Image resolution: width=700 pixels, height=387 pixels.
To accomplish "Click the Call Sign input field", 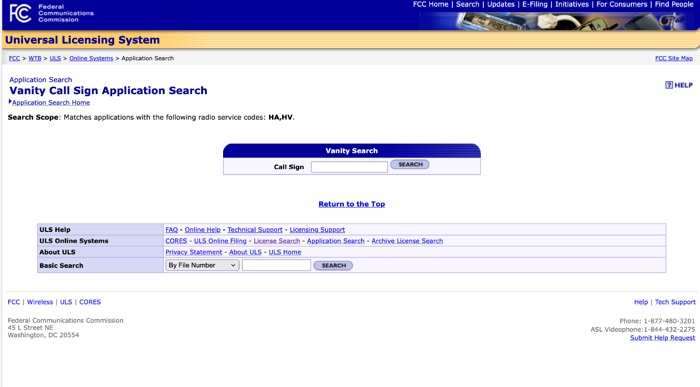I will pos(349,167).
